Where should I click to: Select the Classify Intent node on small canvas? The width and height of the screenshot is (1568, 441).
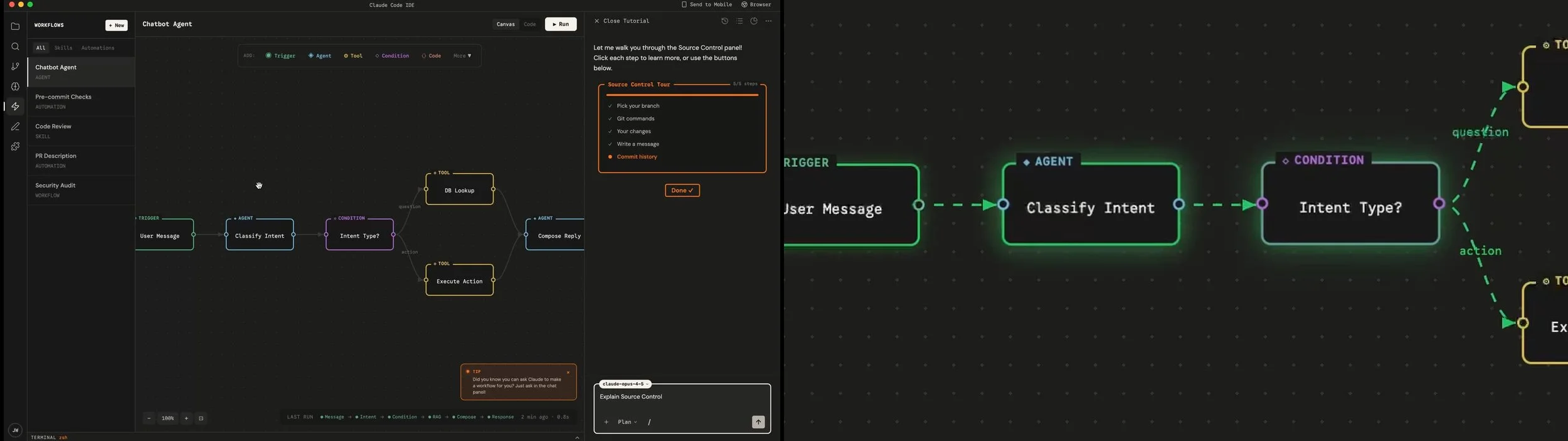click(x=260, y=235)
